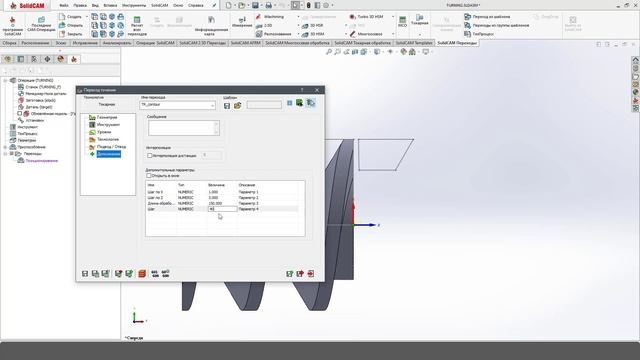Click the Simulate icon with red block

tap(142, 273)
